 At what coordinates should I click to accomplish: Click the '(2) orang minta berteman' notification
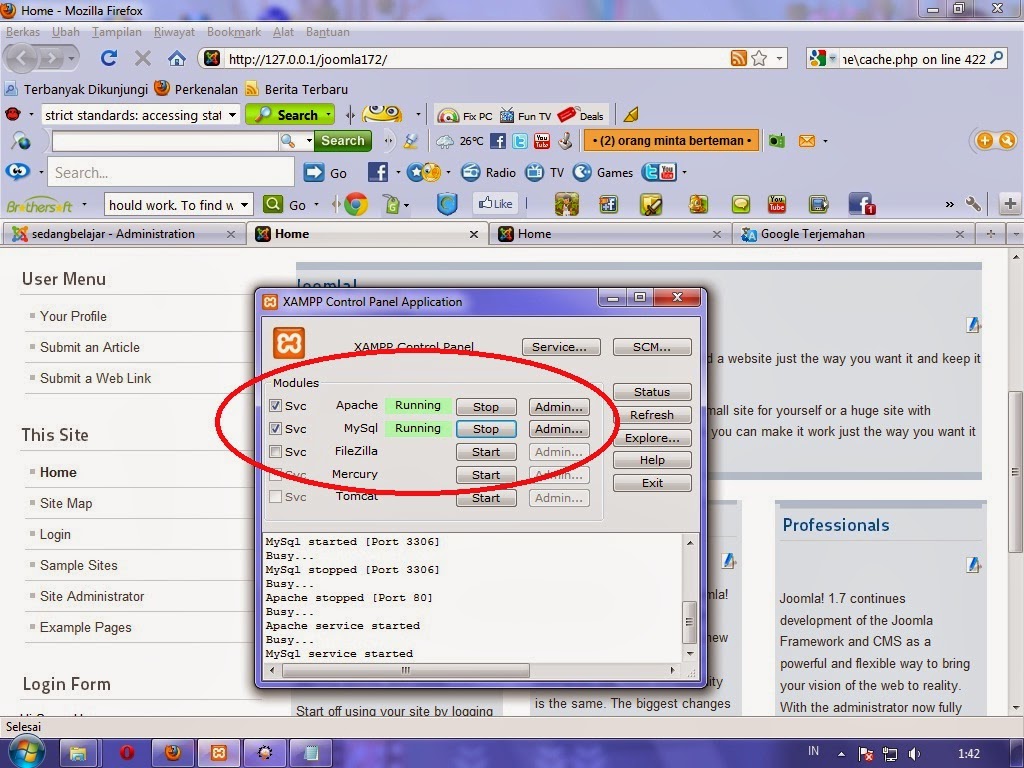671,141
